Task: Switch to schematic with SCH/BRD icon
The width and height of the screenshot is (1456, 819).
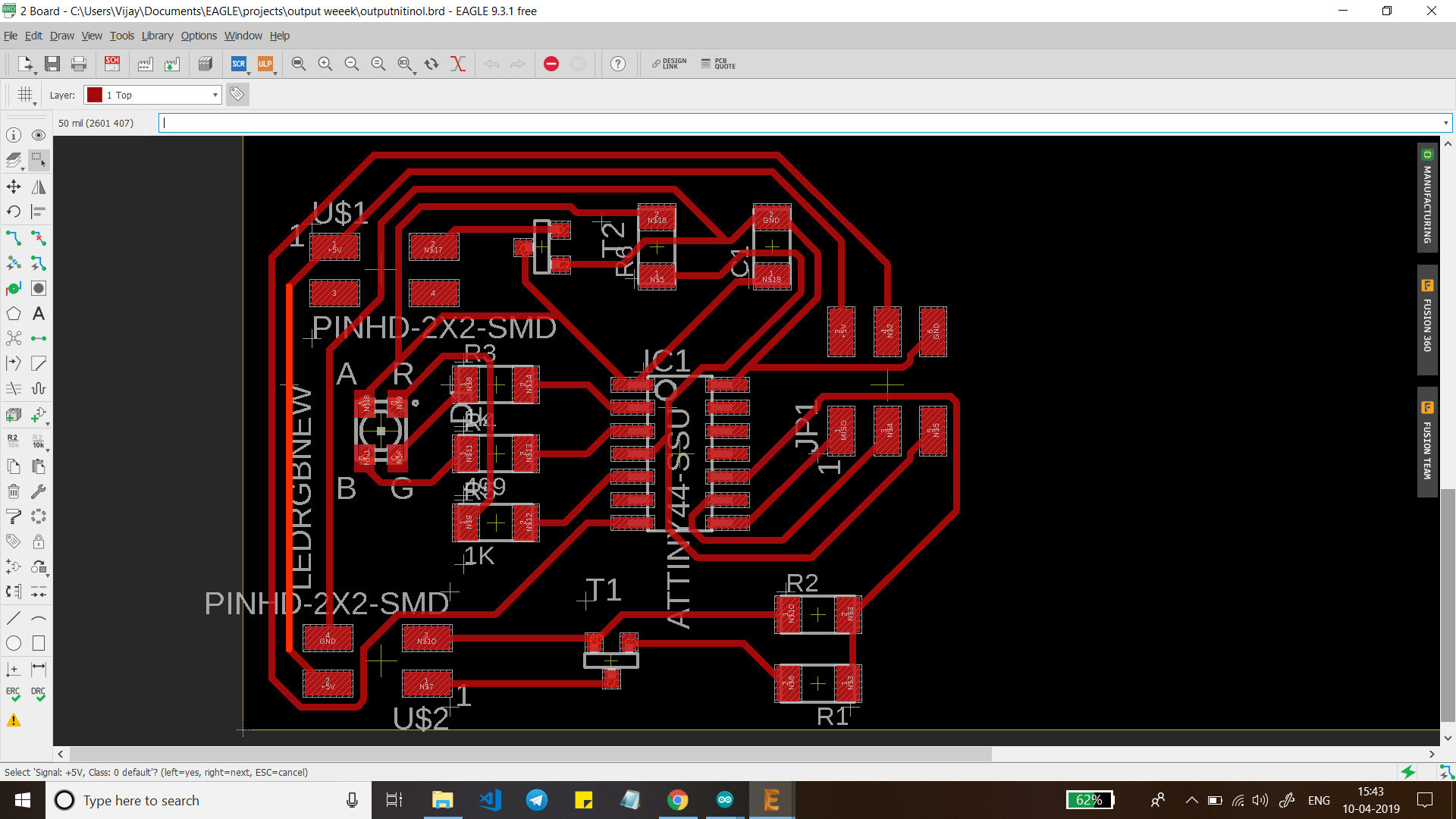Action: coord(112,64)
